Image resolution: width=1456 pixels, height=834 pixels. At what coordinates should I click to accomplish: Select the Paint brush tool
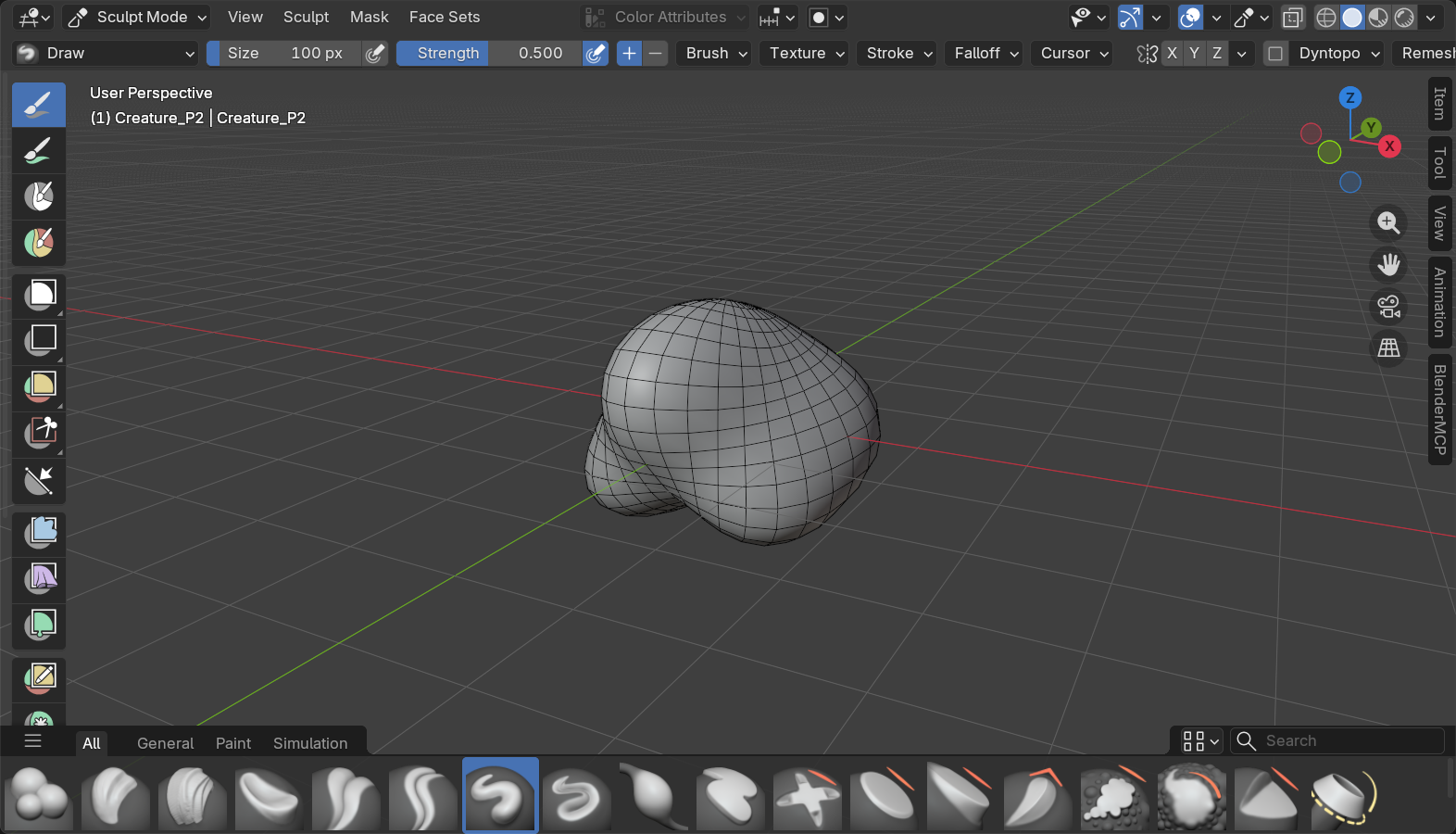39,151
